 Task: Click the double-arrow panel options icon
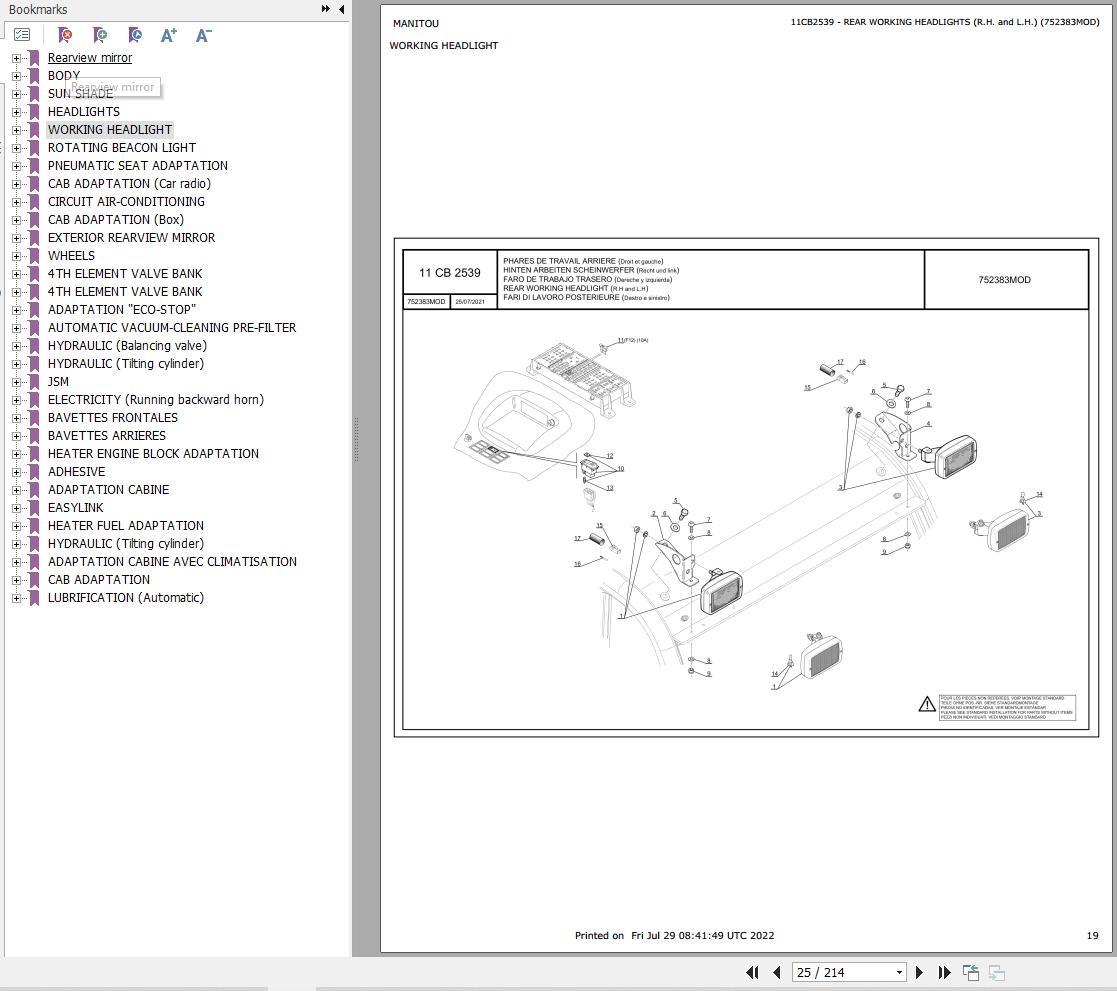coord(326,9)
